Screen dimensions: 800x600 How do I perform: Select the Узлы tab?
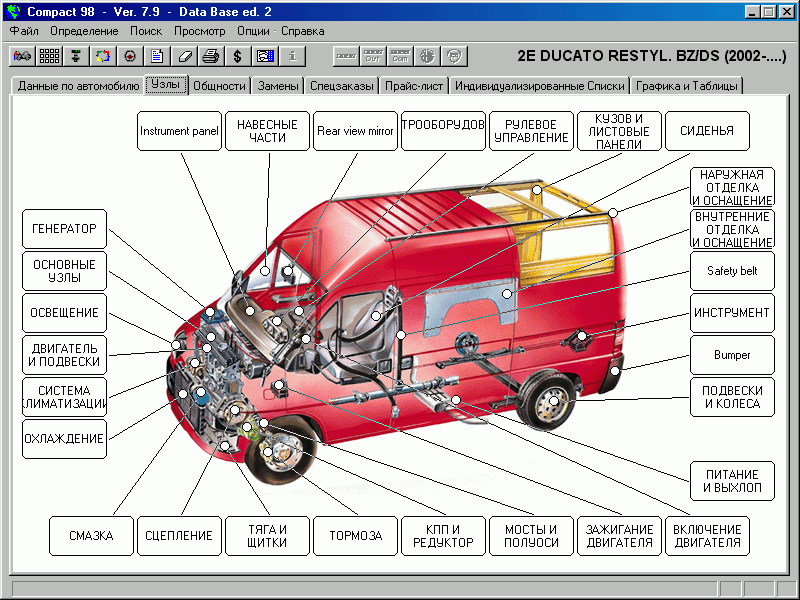point(166,84)
